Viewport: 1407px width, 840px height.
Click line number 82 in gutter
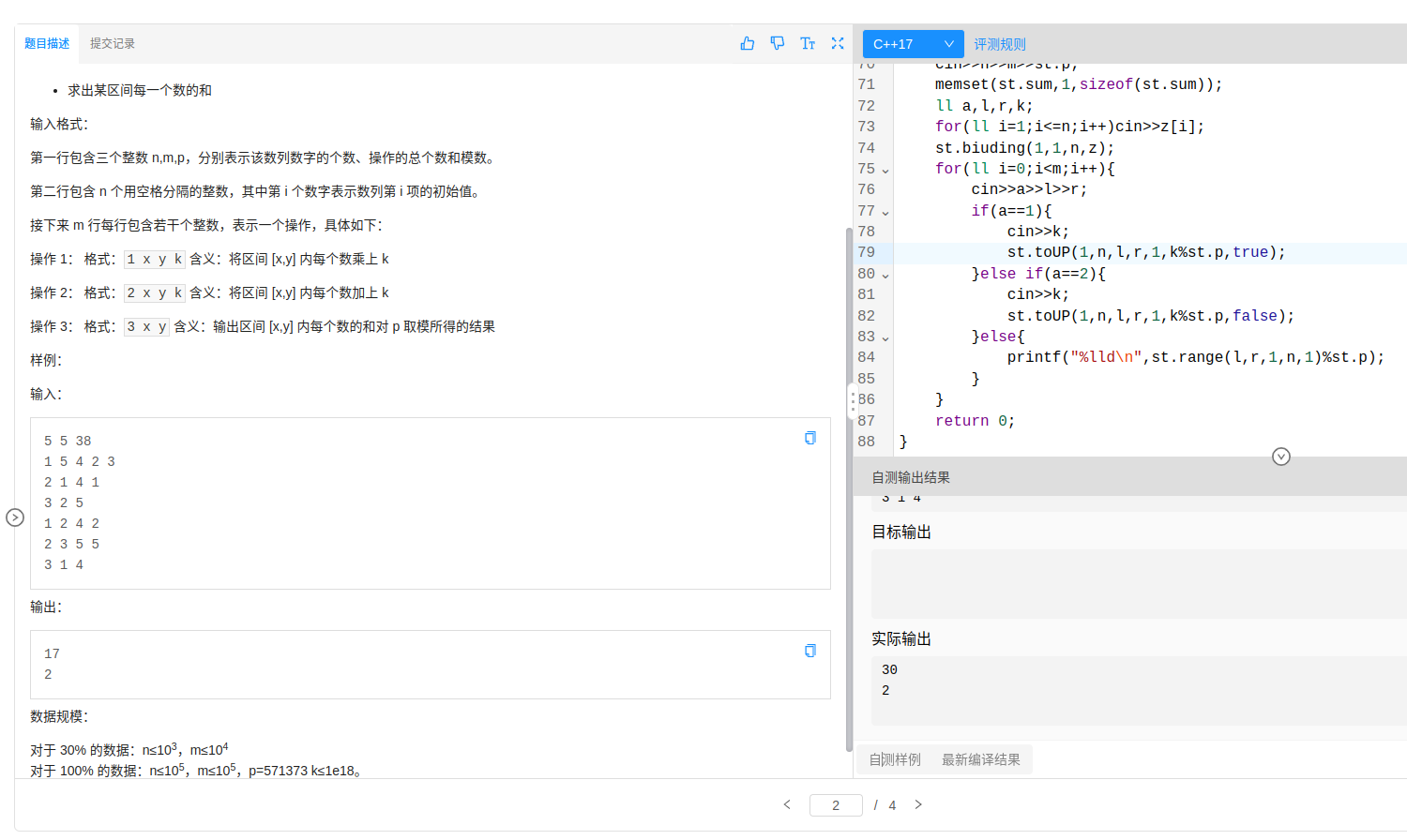(866, 316)
